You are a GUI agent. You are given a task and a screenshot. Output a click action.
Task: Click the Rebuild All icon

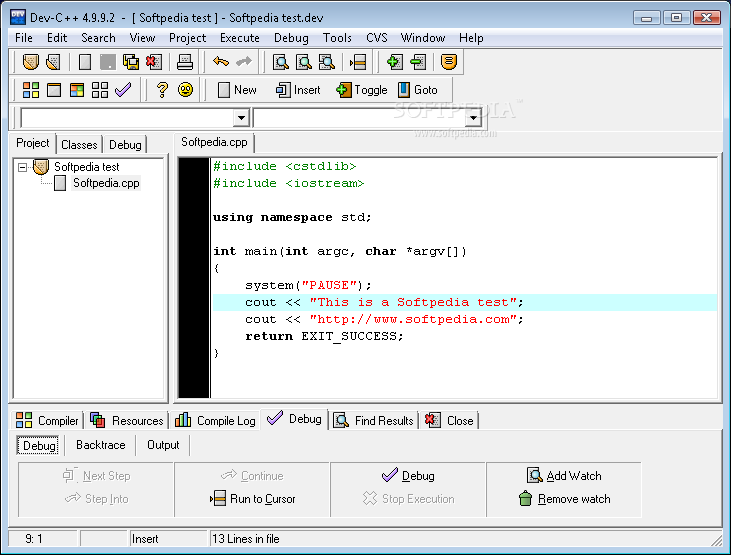[x=100, y=90]
